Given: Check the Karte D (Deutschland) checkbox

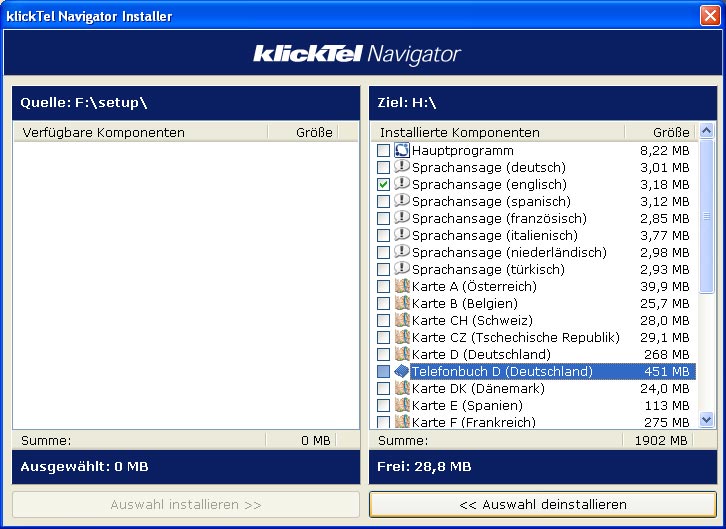Looking at the screenshot, I should click(x=384, y=355).
